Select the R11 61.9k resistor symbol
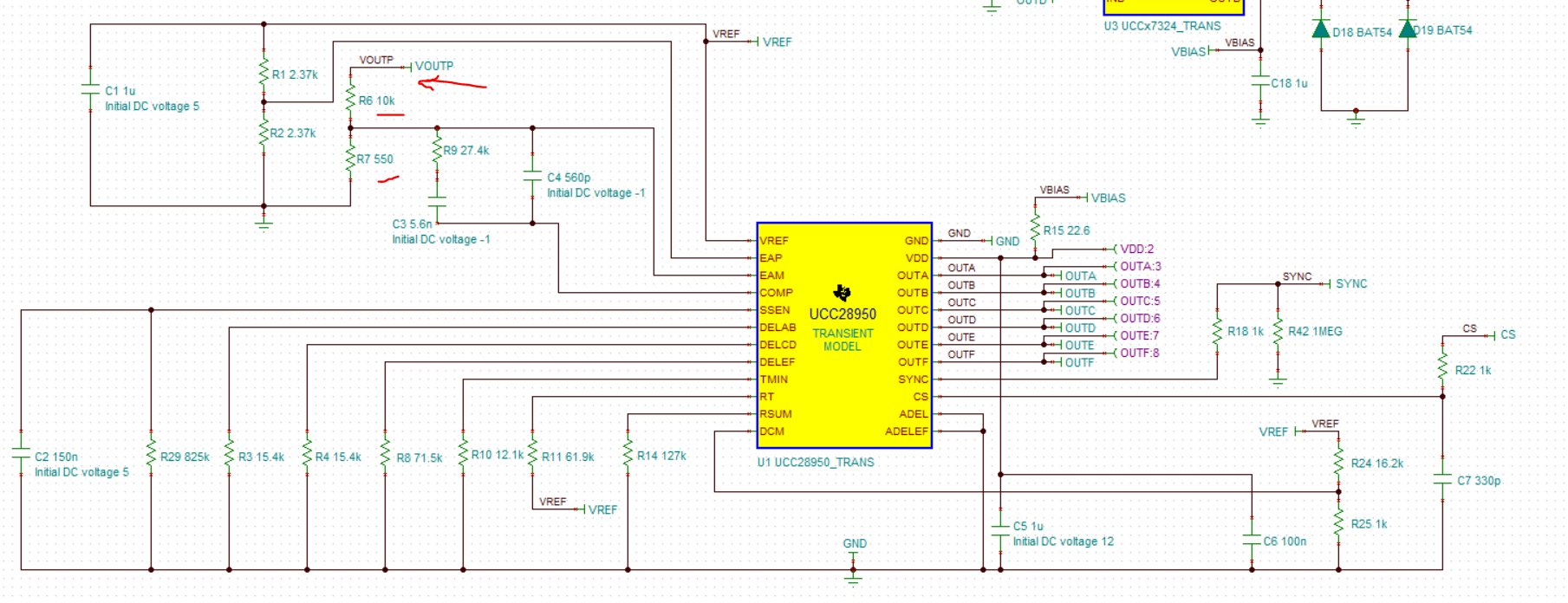1568x603 pixels. point(532,454)
